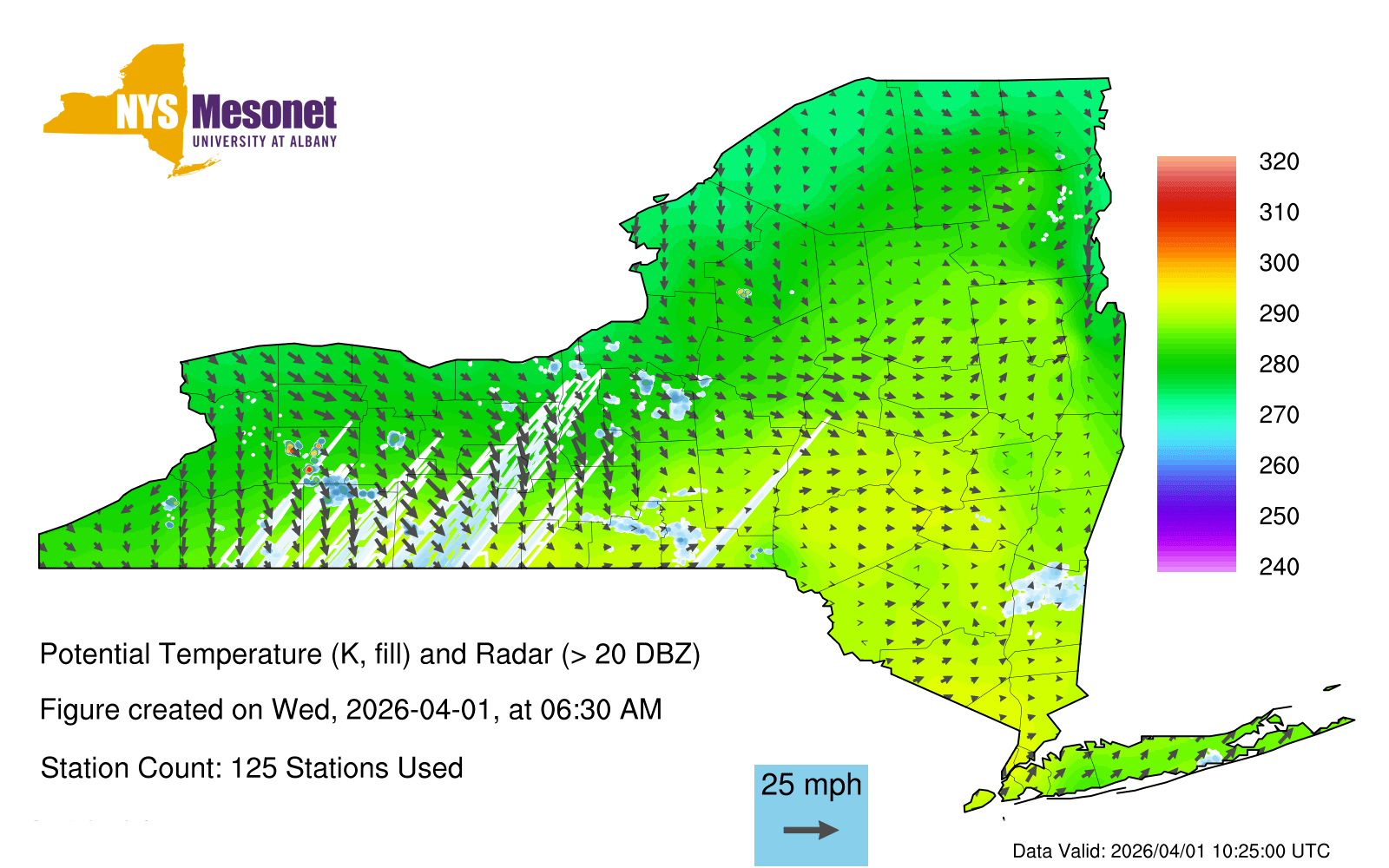Click the red radar echo in western New York
The height and width of the screenshot is (868, 1389).
[308, 470]
